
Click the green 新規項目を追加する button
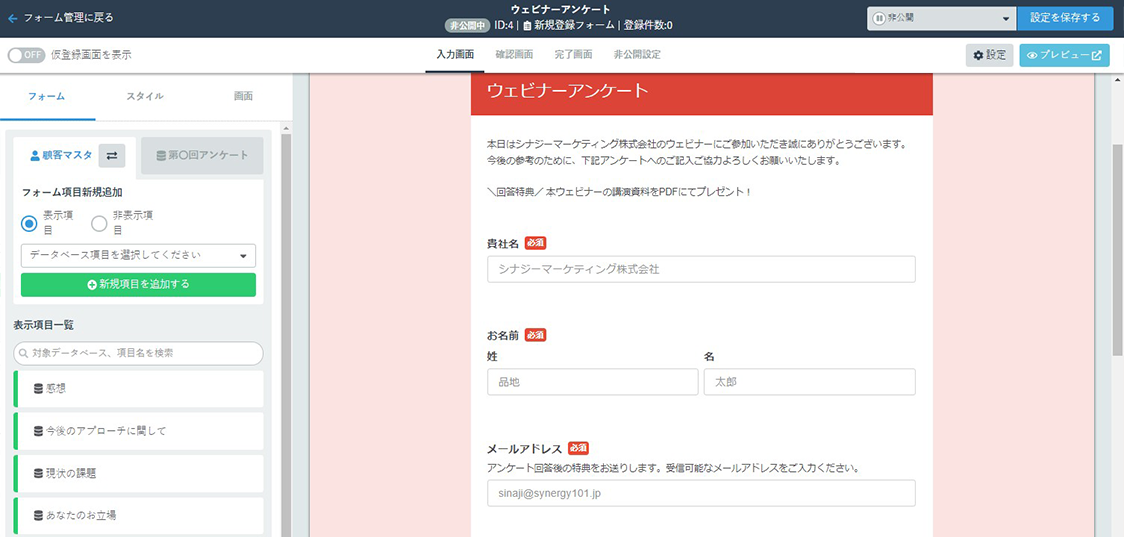(x=138, y=285)
